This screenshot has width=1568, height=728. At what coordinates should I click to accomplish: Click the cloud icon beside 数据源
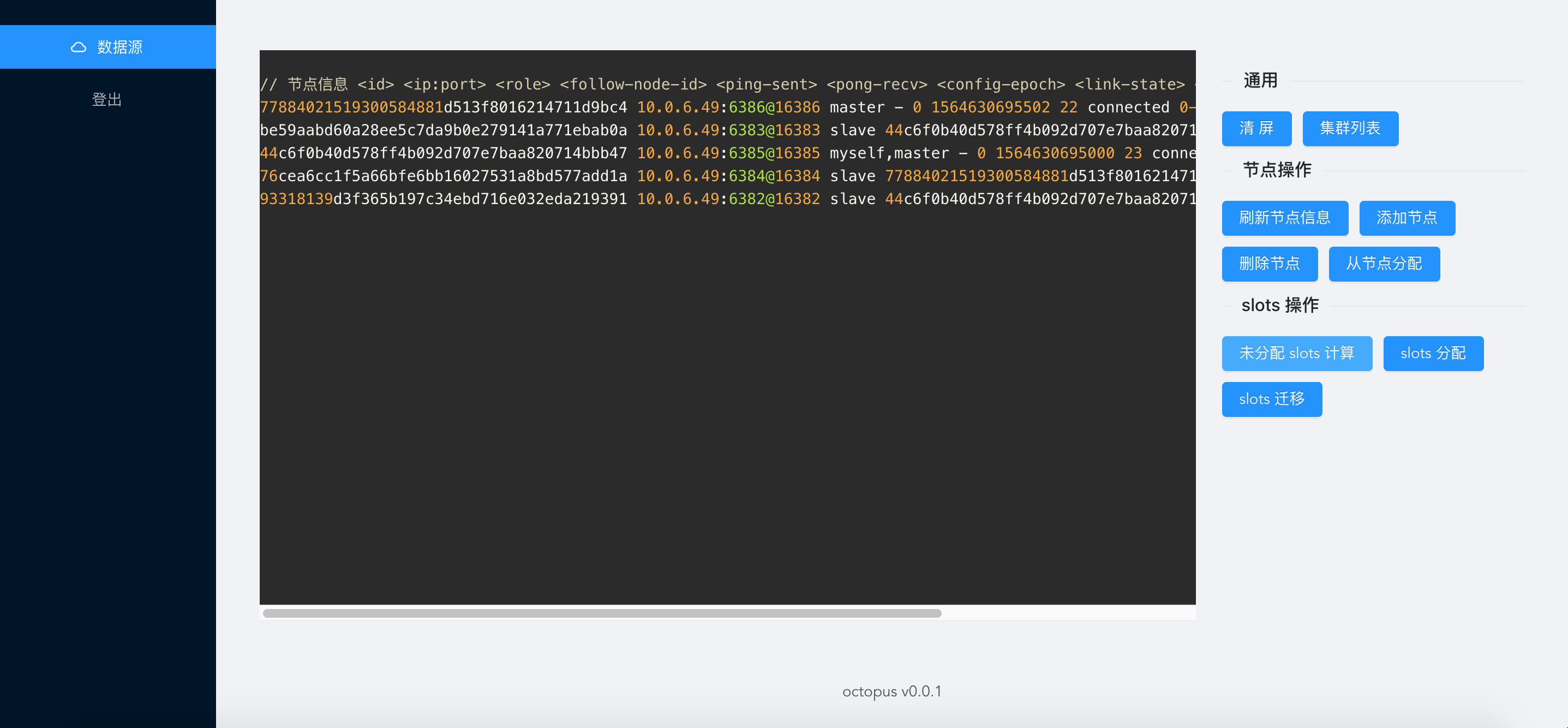click(79, 47)
